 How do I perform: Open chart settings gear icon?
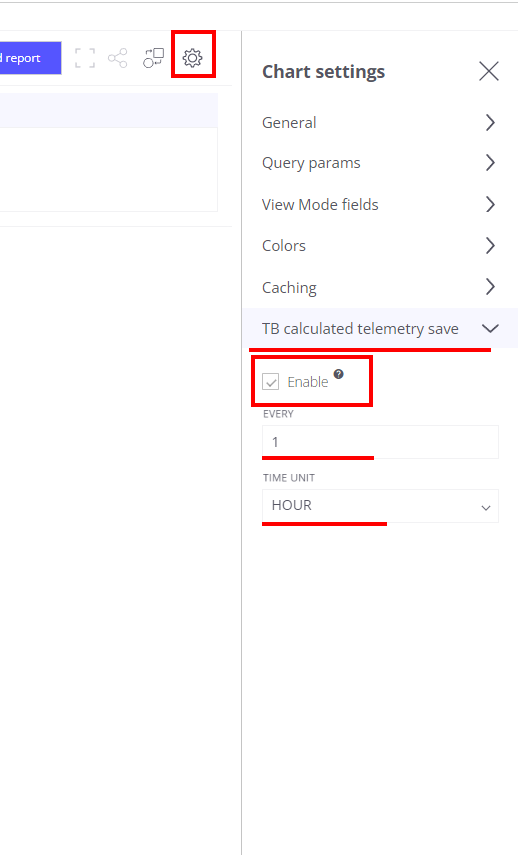tap(192, 58)
